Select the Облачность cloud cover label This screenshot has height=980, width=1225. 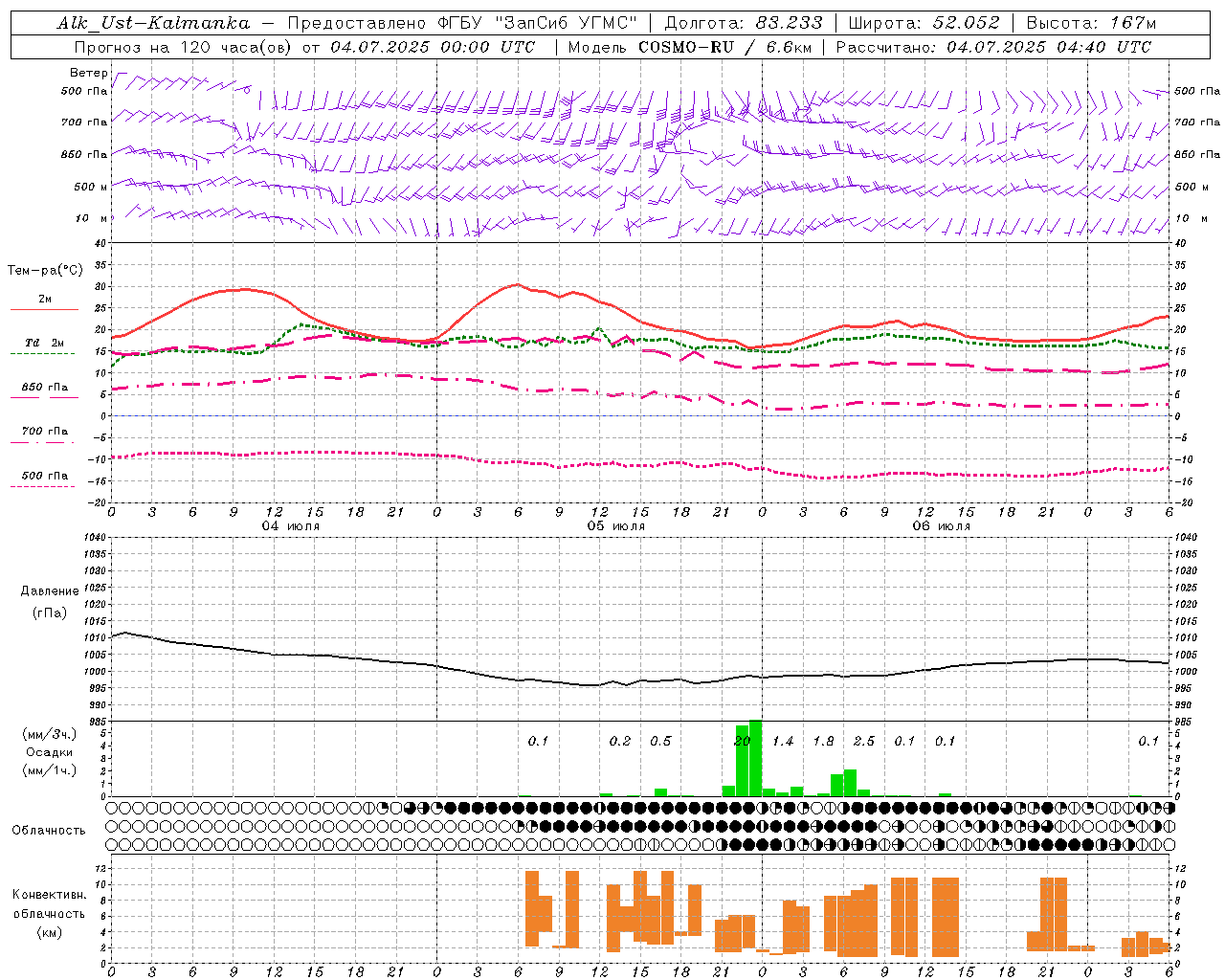49,831
